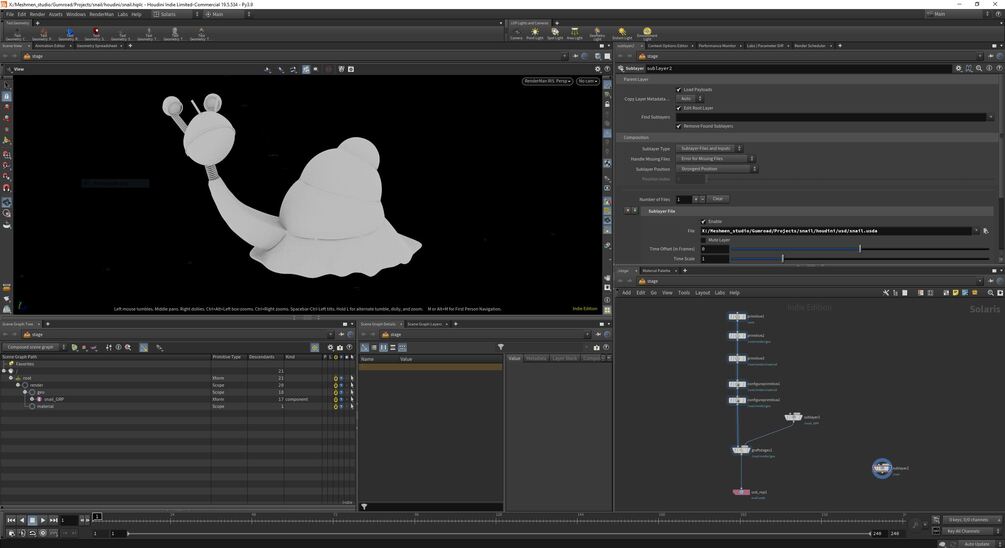
Task: Click Find Sublayers input field
Action: tap(831, 117)
